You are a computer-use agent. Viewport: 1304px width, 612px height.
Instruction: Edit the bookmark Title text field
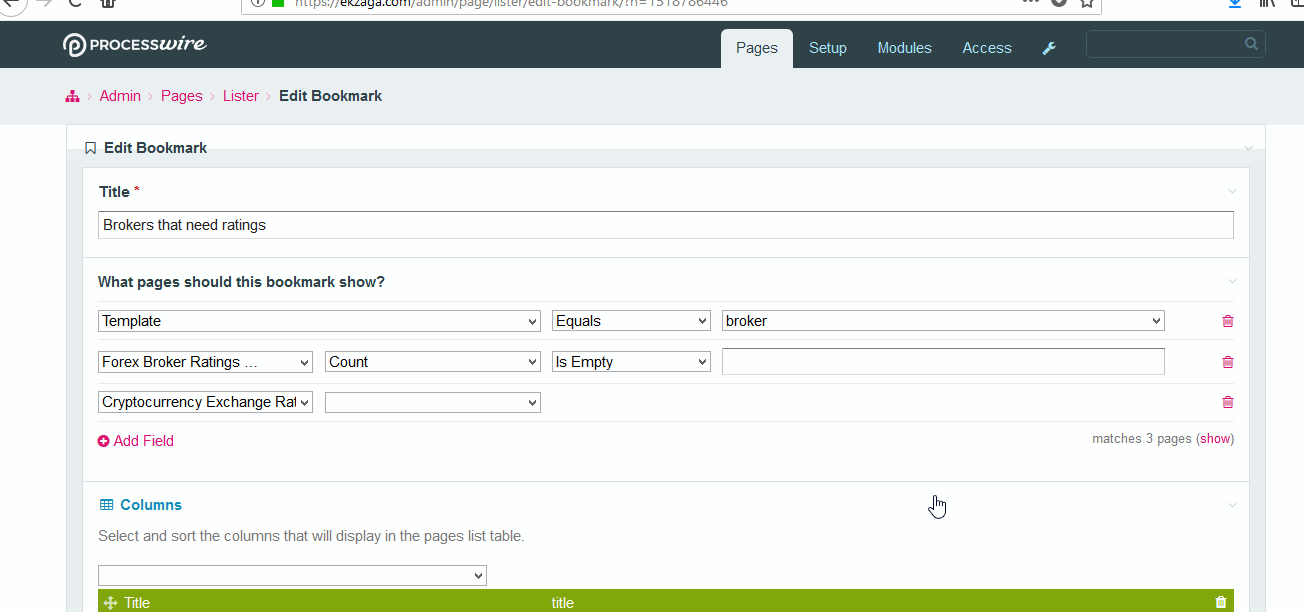(666, 225)
